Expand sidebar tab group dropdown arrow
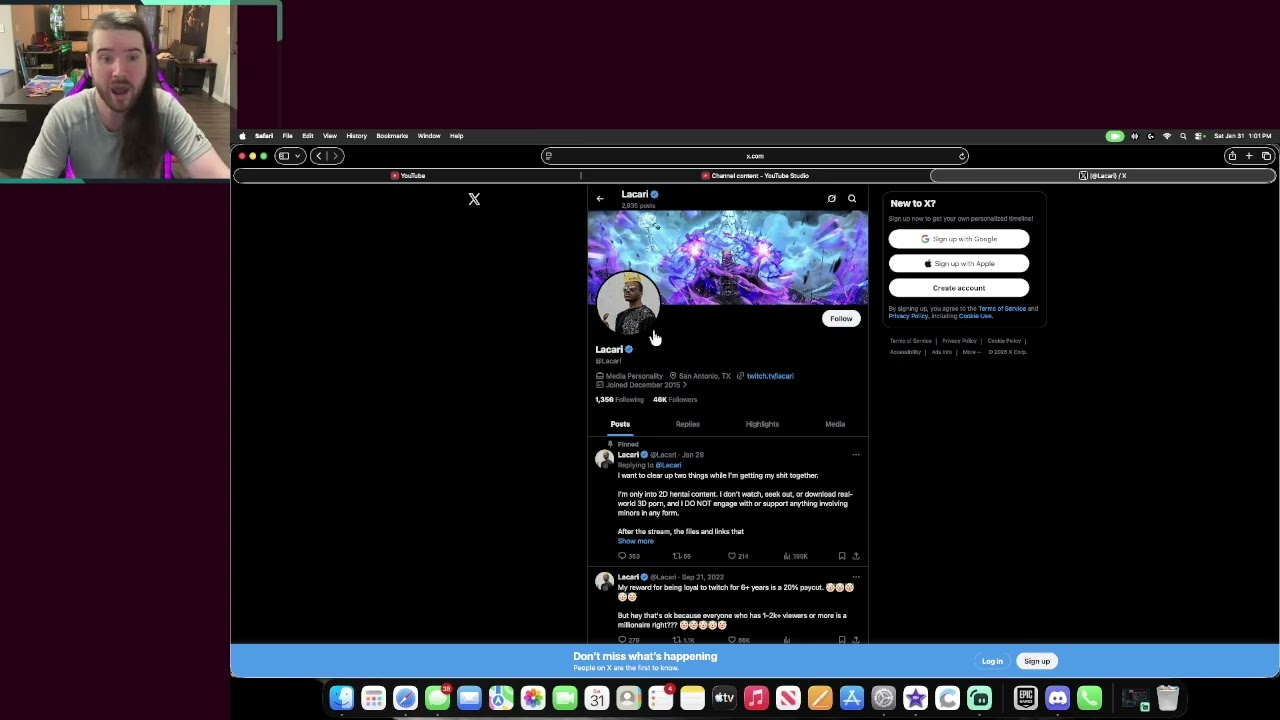 click(297, 156)
